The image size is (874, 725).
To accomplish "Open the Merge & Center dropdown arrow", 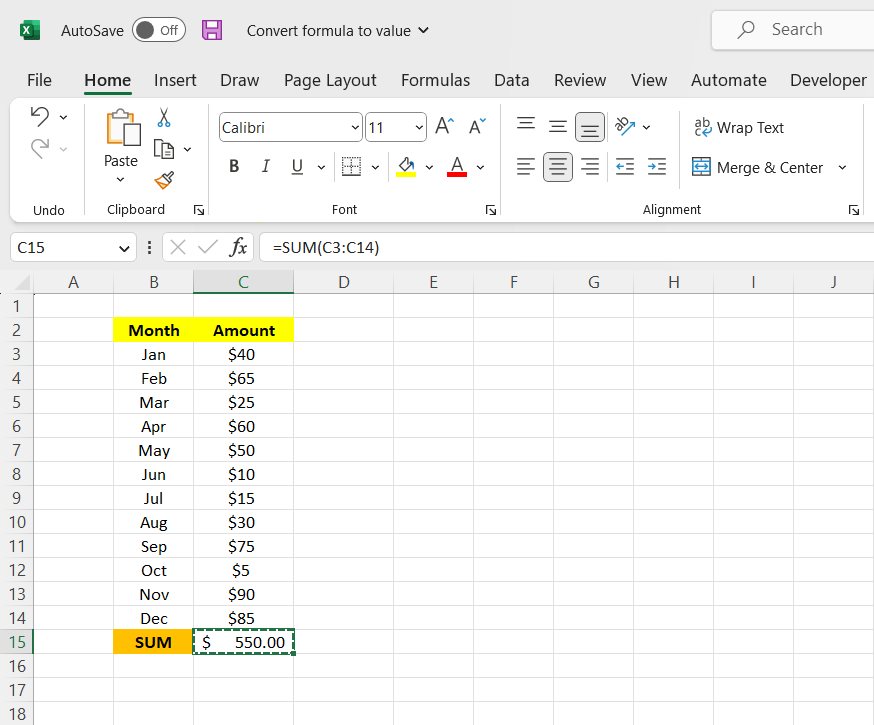I will [842, 167].
